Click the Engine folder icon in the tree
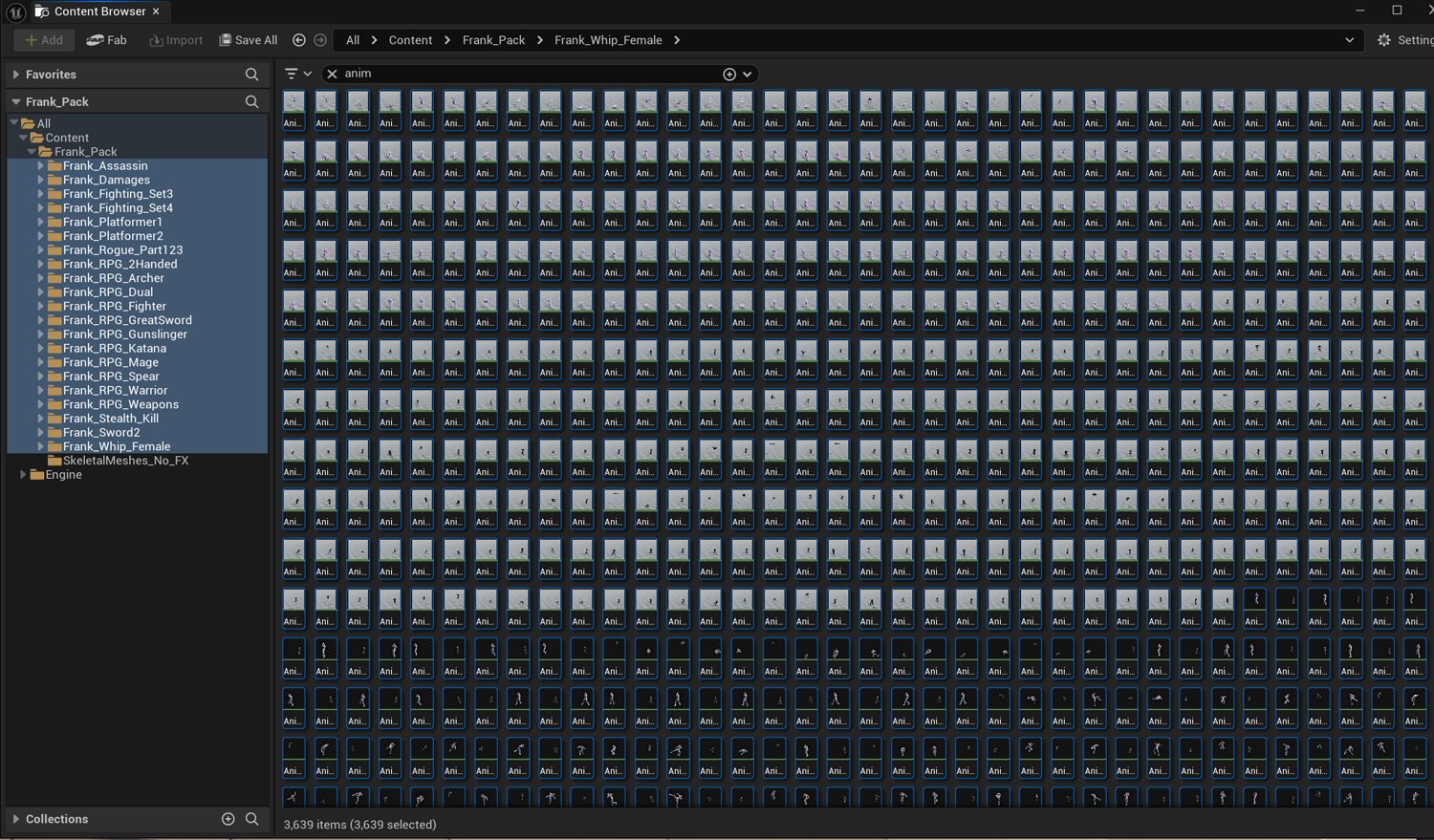This screenshot has width=1434, height=840. [x=37, y=474]
